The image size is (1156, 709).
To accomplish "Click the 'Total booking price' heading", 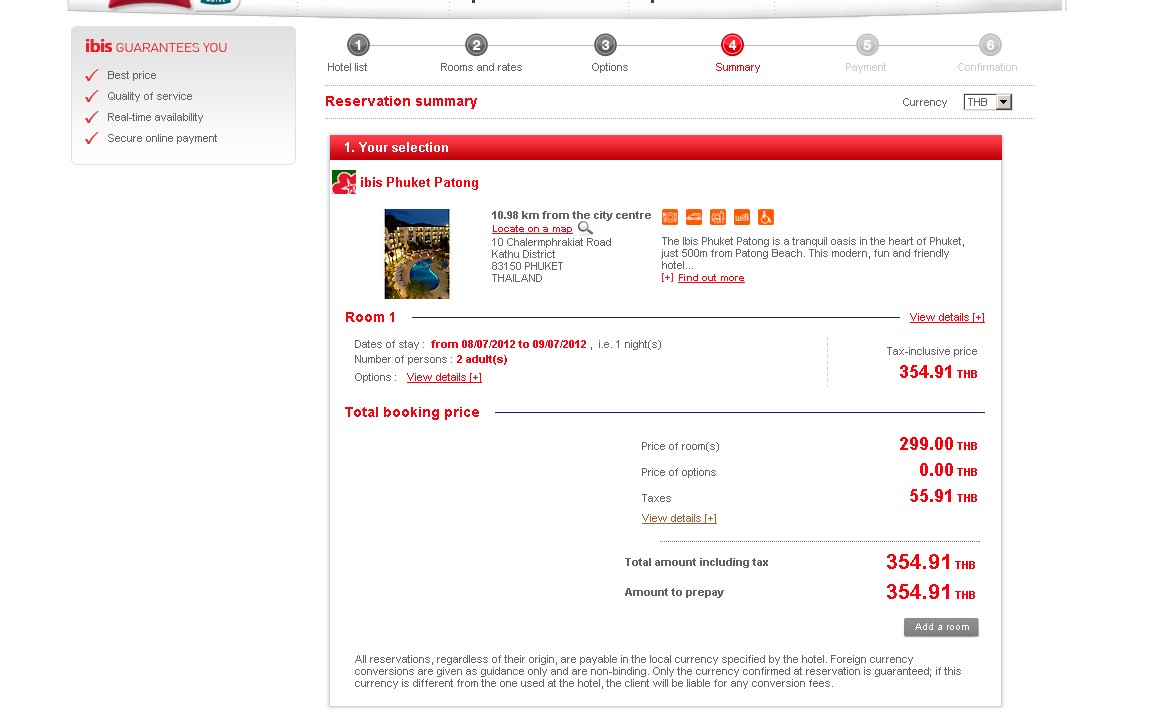I will (412, 412).
